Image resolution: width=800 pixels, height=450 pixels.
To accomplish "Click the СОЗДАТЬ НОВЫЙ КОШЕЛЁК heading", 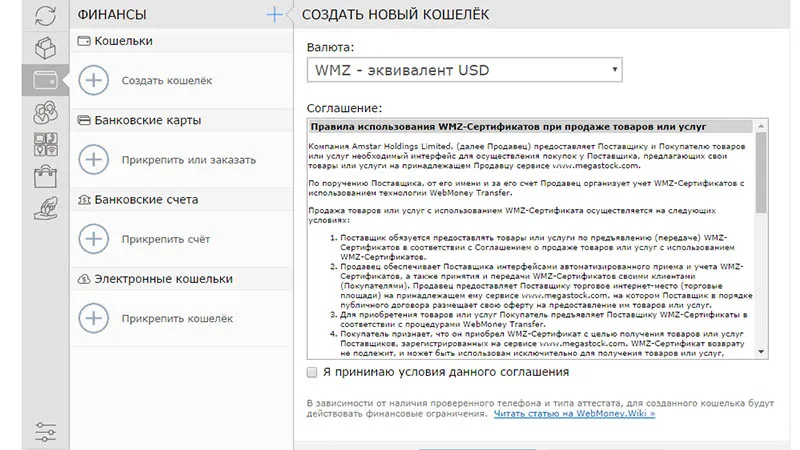I will click(395, 15).
